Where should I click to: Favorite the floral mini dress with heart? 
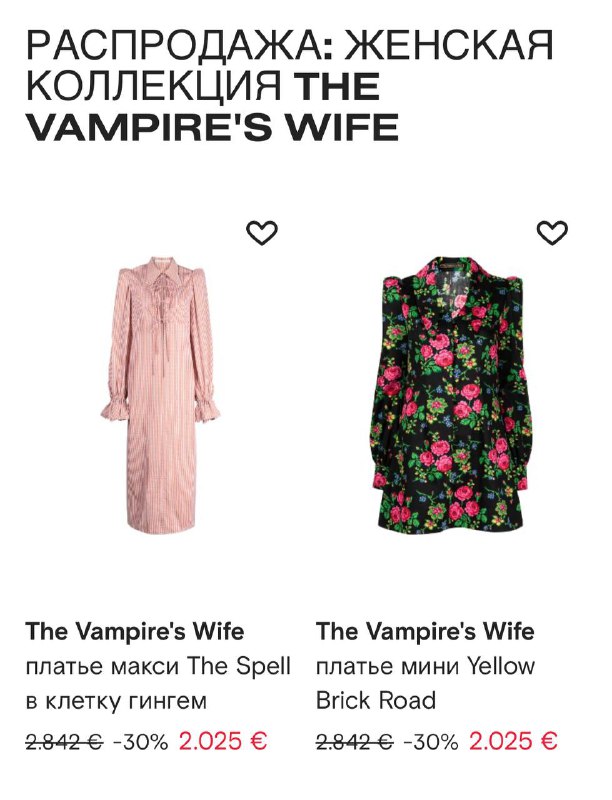552,233
